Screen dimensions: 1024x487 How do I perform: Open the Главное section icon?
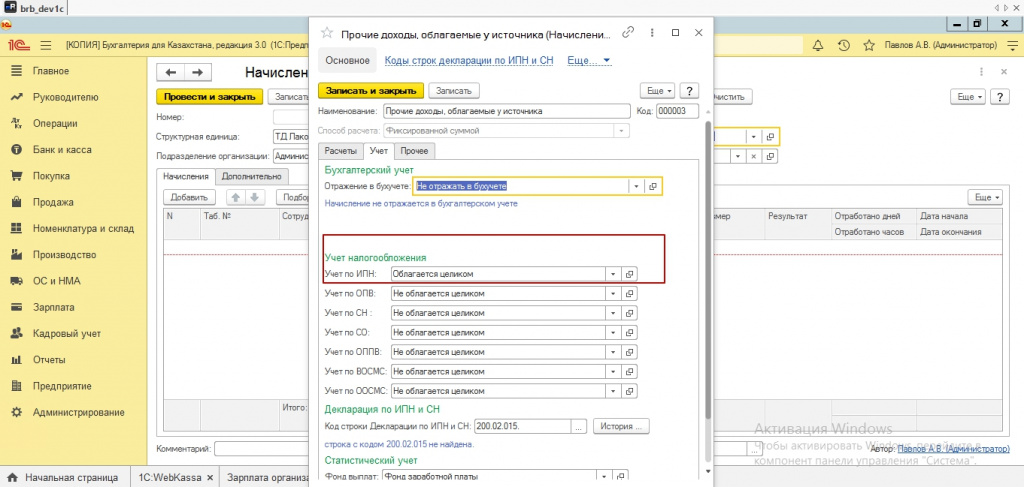18,71
